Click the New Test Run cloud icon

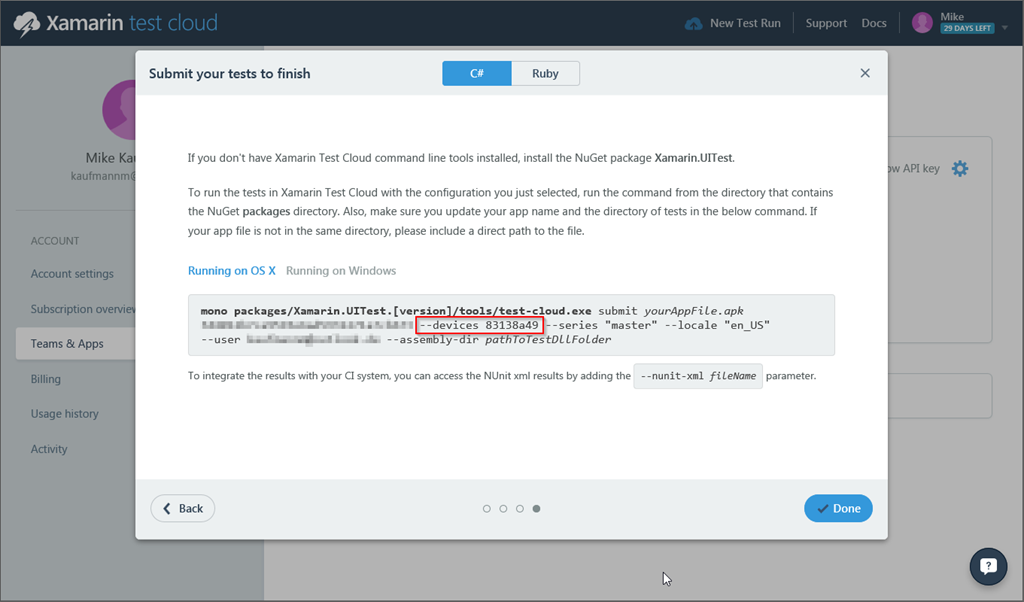click(x=693, y=23)
